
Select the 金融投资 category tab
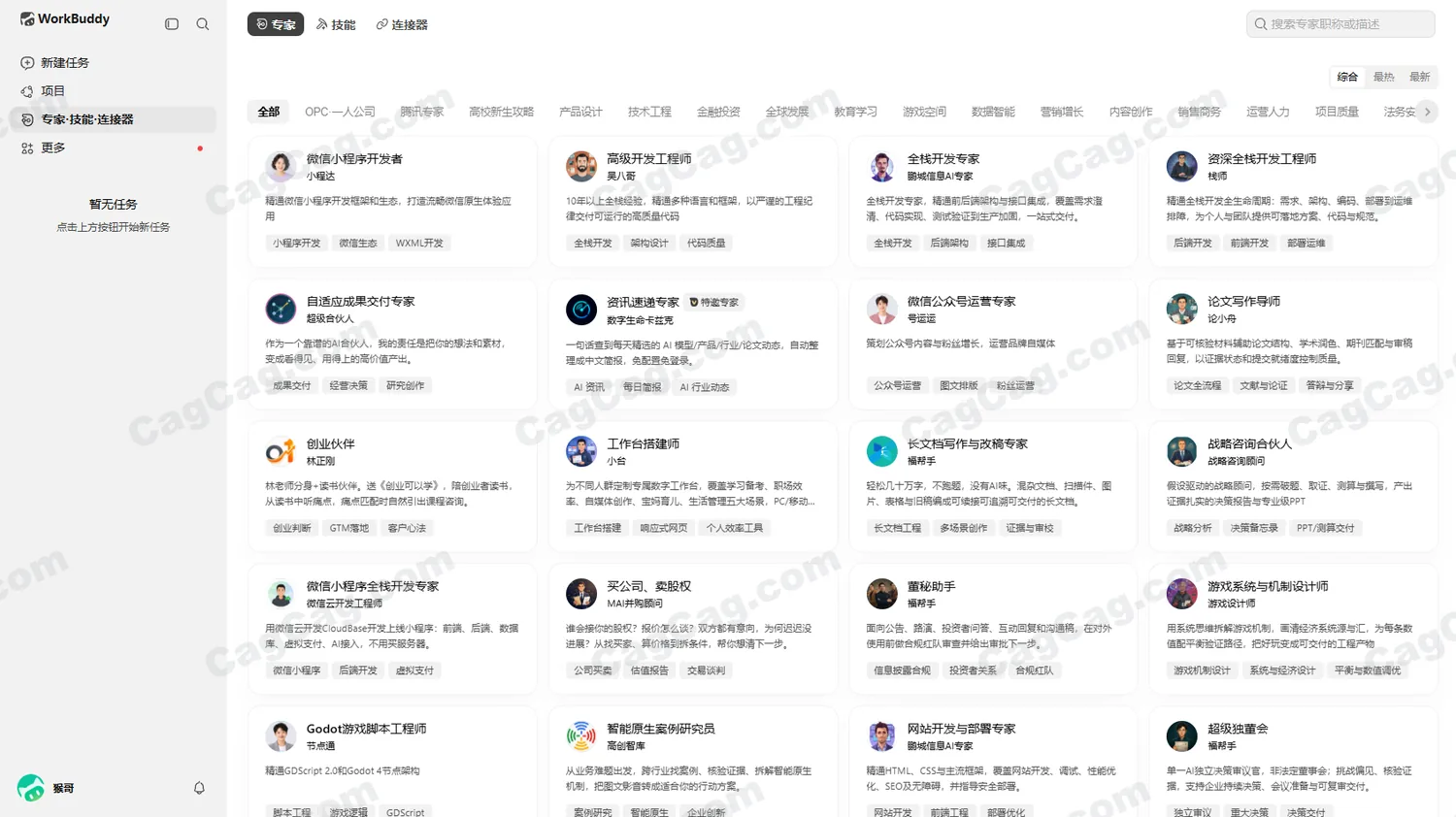tap(718, 112)
